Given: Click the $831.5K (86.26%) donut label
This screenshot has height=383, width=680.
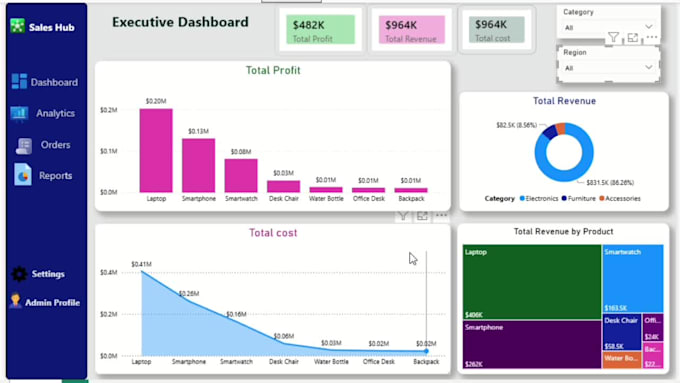Looking at the screenshot, I should (610, 183).
